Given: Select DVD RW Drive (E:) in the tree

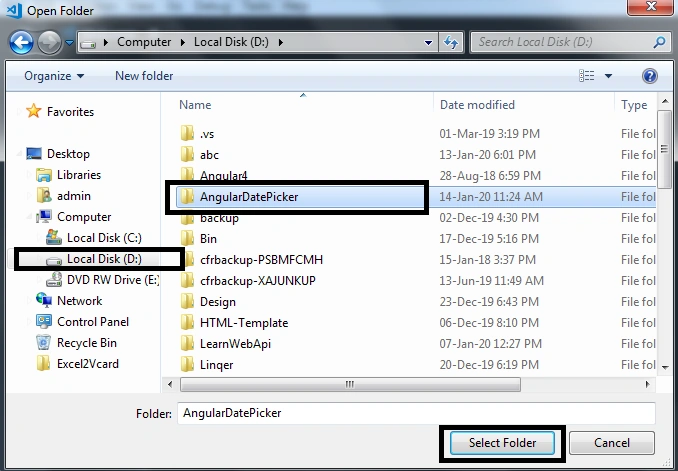Looking at the screenshot, I should [x=113, y=280].
